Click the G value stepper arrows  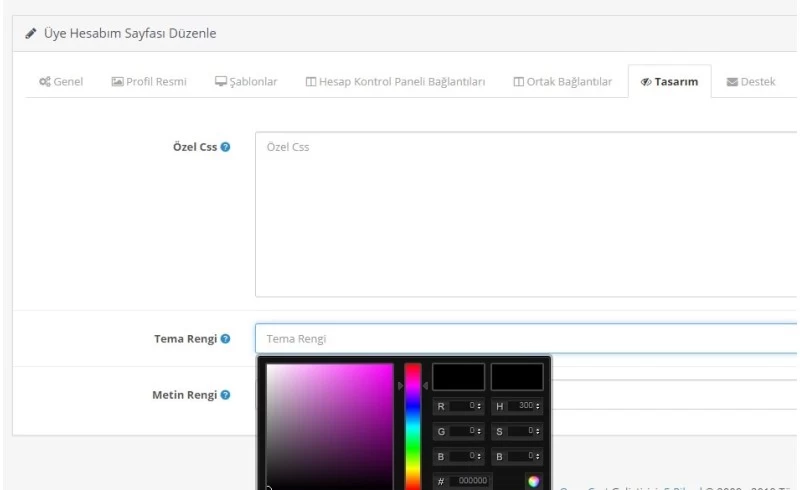479,431
